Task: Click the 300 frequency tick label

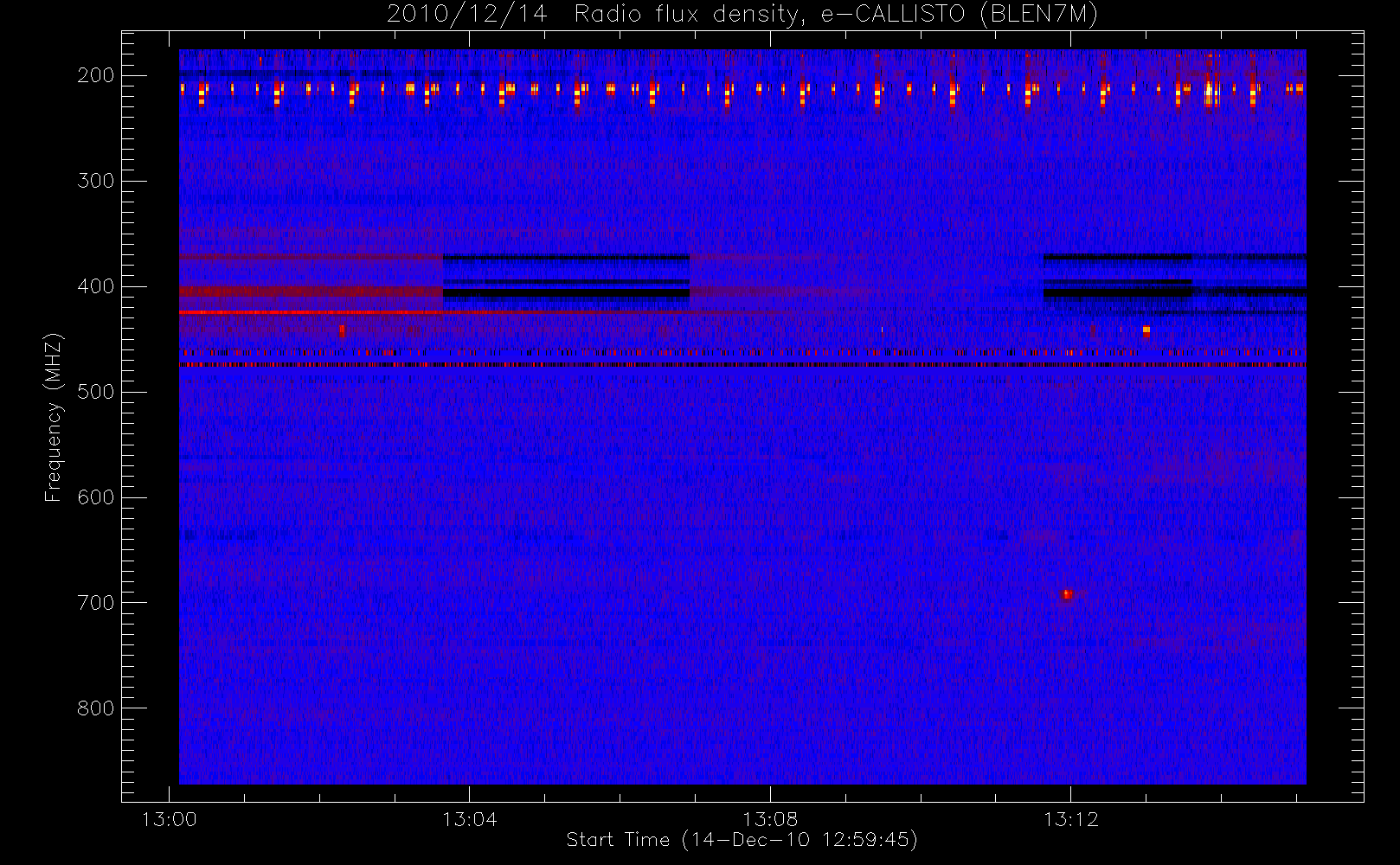Action: [x=96, y=181]
